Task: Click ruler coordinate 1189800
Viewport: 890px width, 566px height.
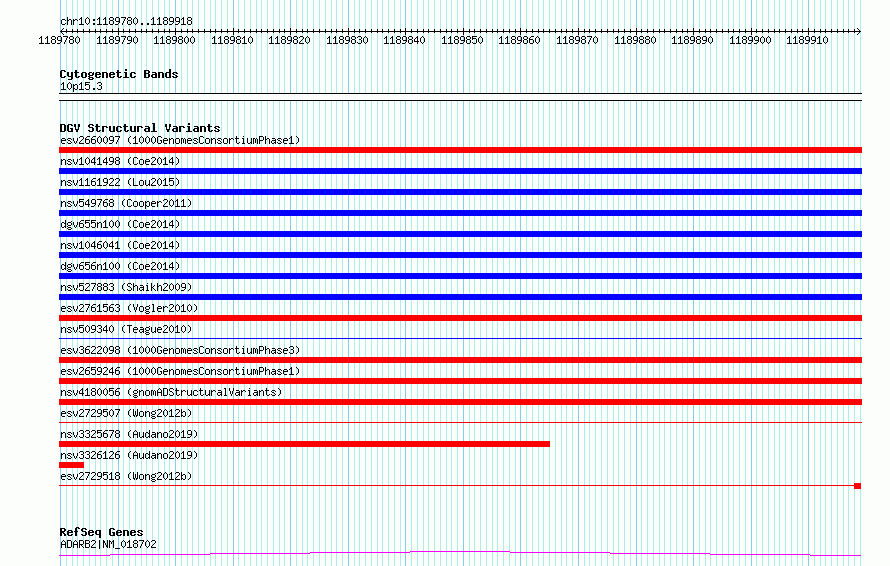Action: tap(174, 40)
